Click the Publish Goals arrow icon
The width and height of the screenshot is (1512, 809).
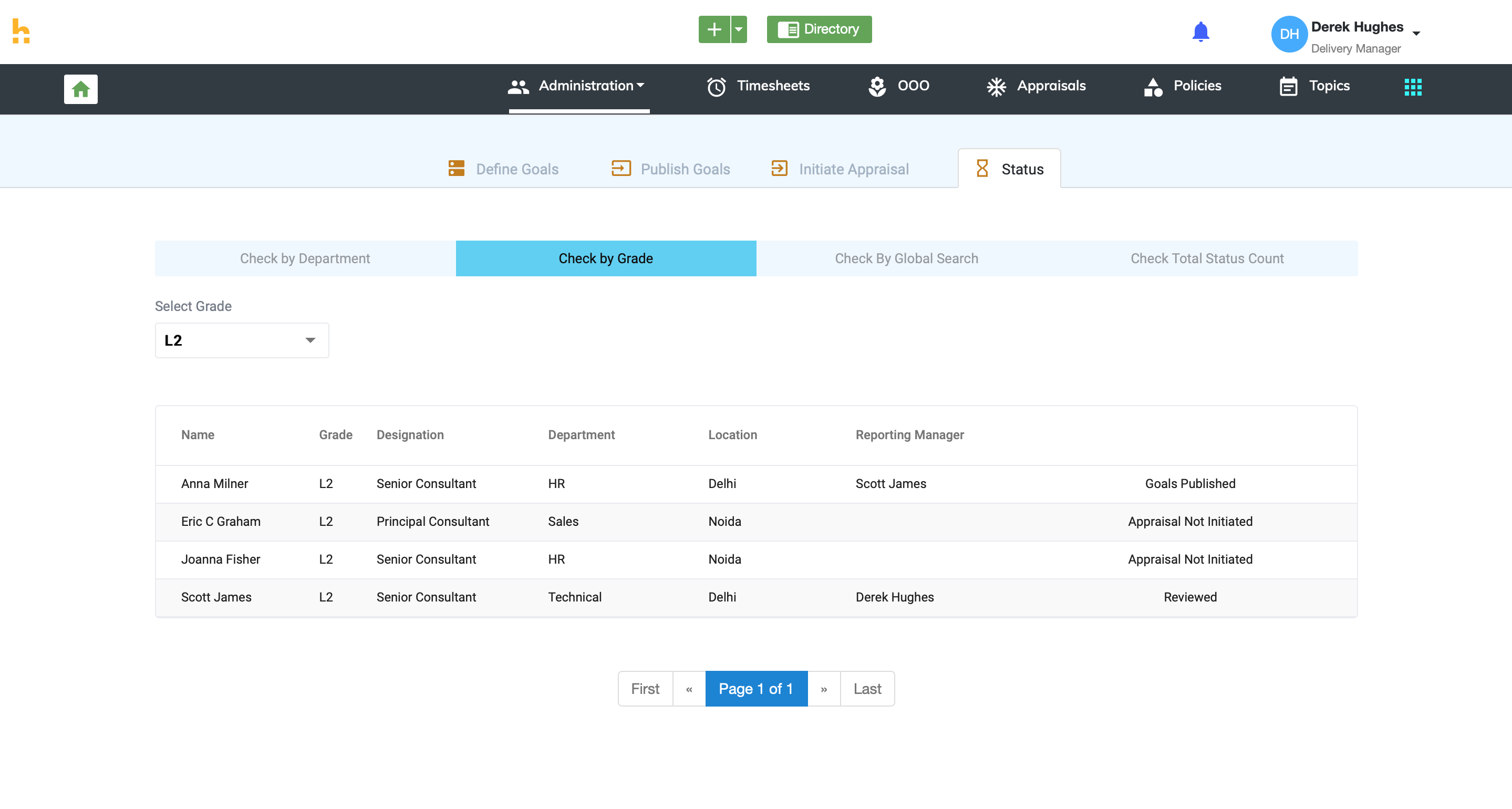pos(621,169)
